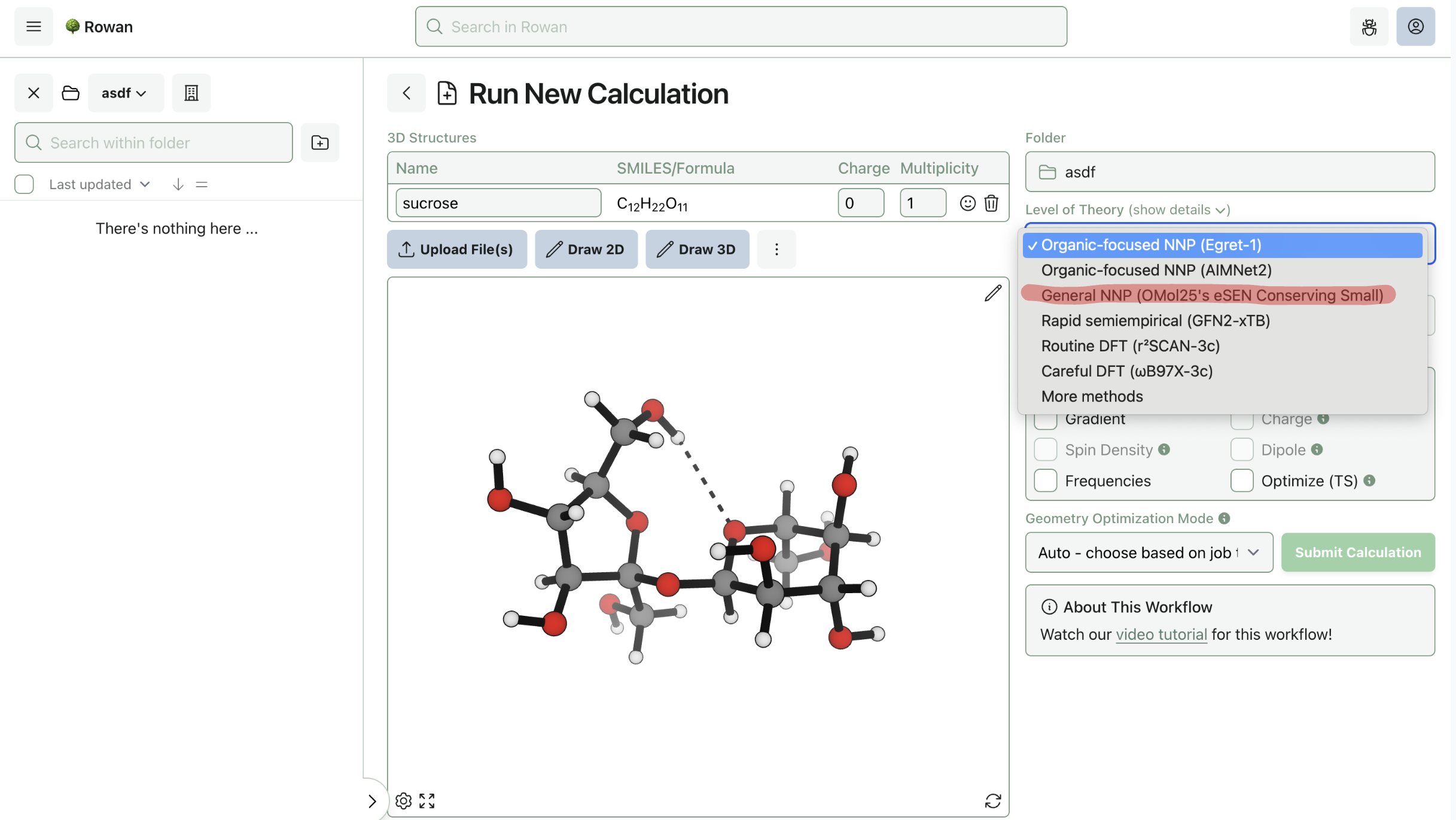
Task: Click the pencil edit icon in 3D viewer
Action: pyautogui.click(x=993, y=293)
